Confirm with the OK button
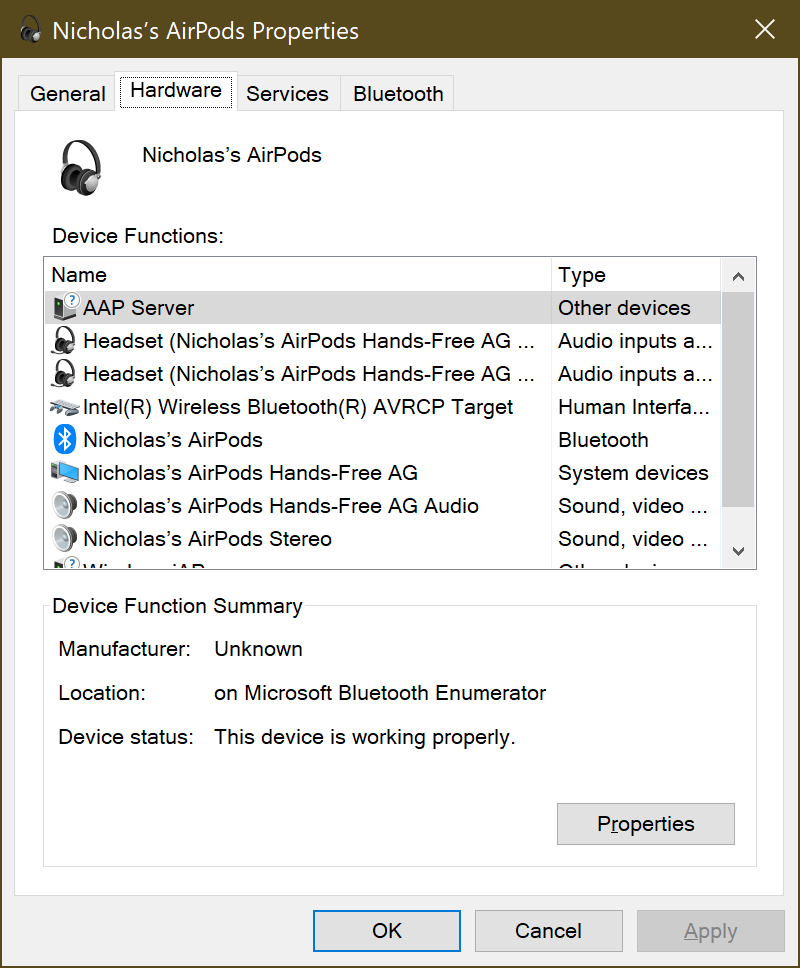This screenshot has width=800, height=968. (386, 930)
